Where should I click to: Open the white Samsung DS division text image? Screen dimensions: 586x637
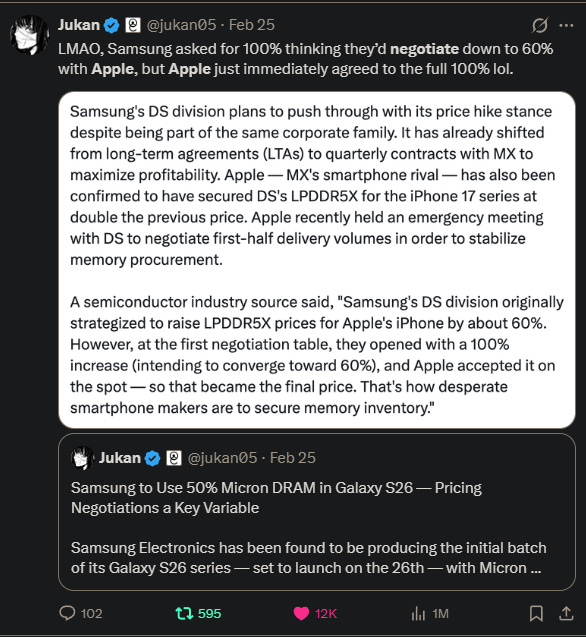coord(317,260)
